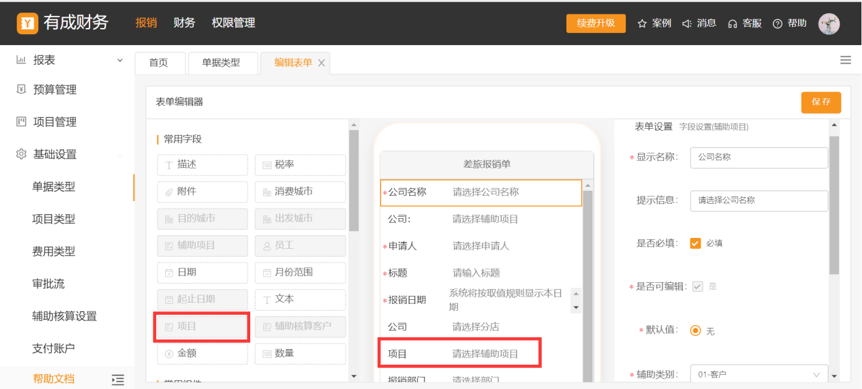Open 预算管理 in the sidebar
862x389 pixels.
(x=55, y=90)
